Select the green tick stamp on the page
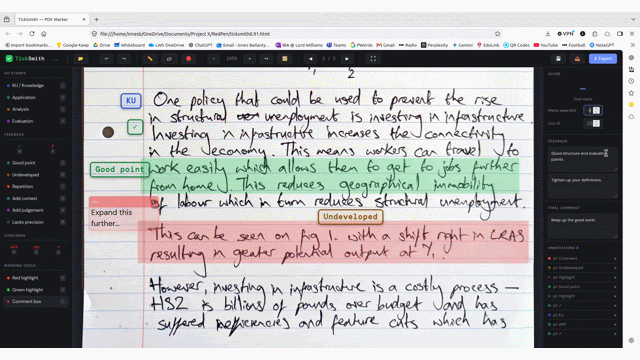 pos(135,127)
